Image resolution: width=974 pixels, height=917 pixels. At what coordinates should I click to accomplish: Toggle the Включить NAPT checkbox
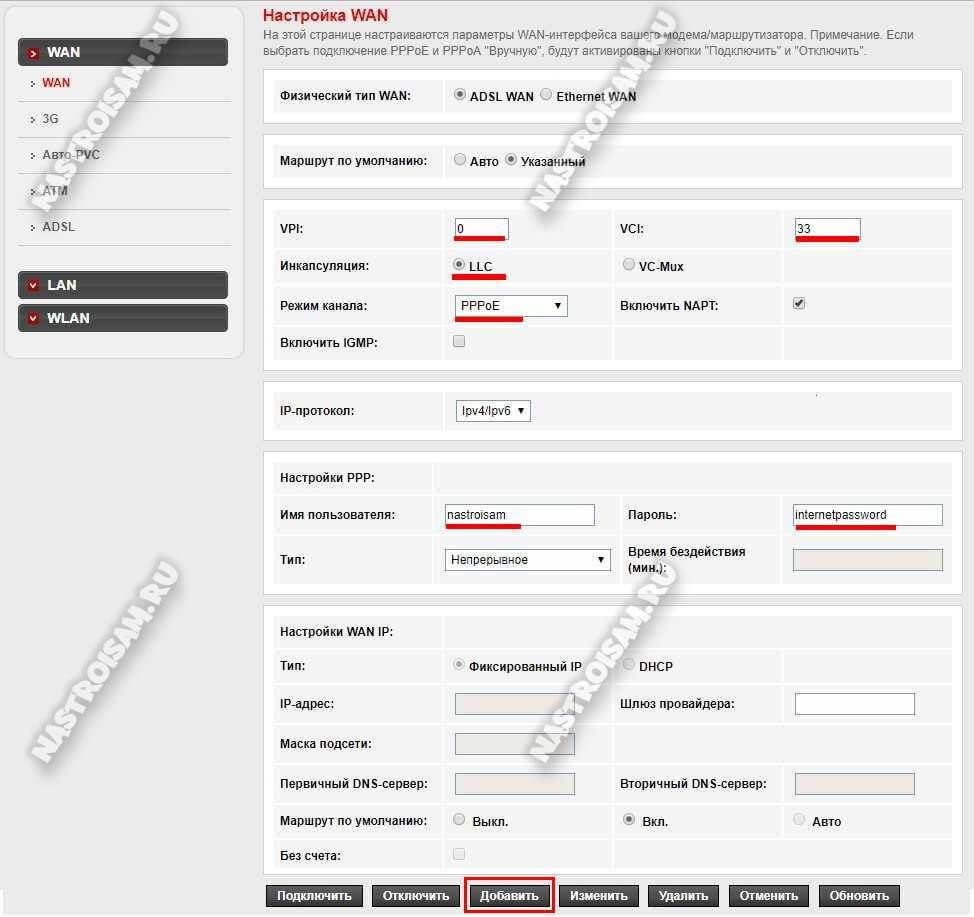[x=799, y=303]
